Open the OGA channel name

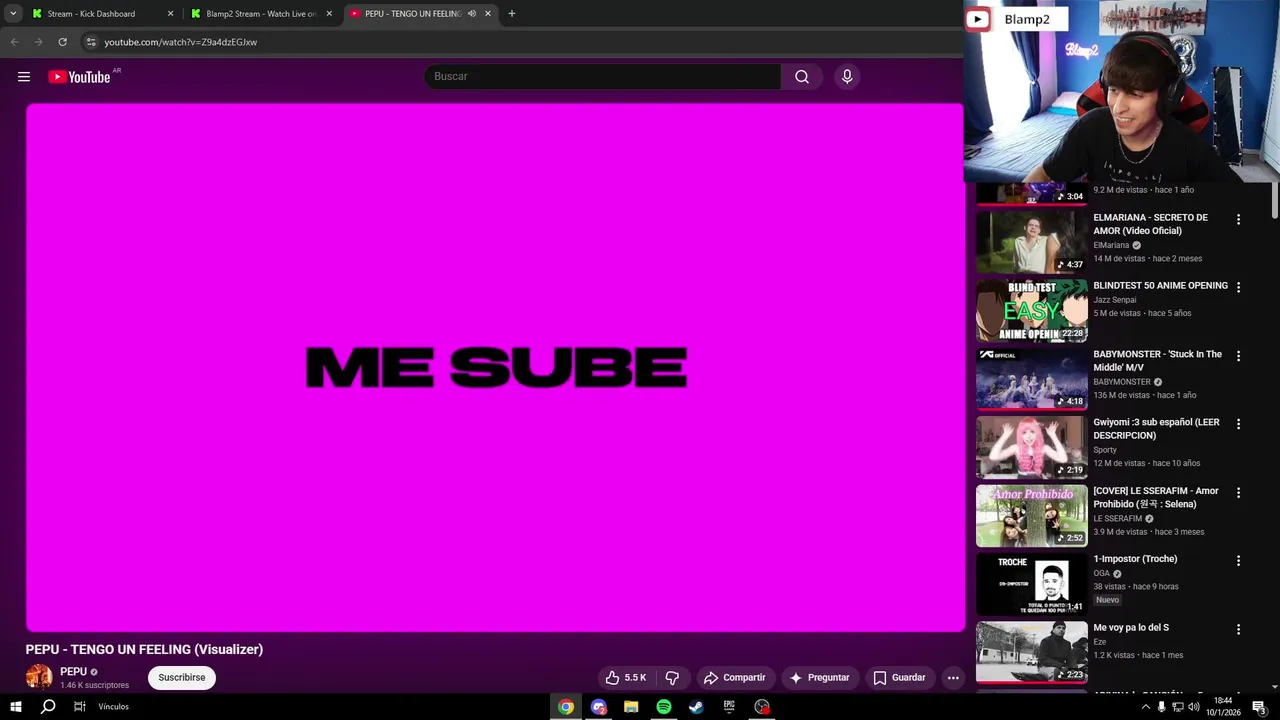(x=1102, y=573)
